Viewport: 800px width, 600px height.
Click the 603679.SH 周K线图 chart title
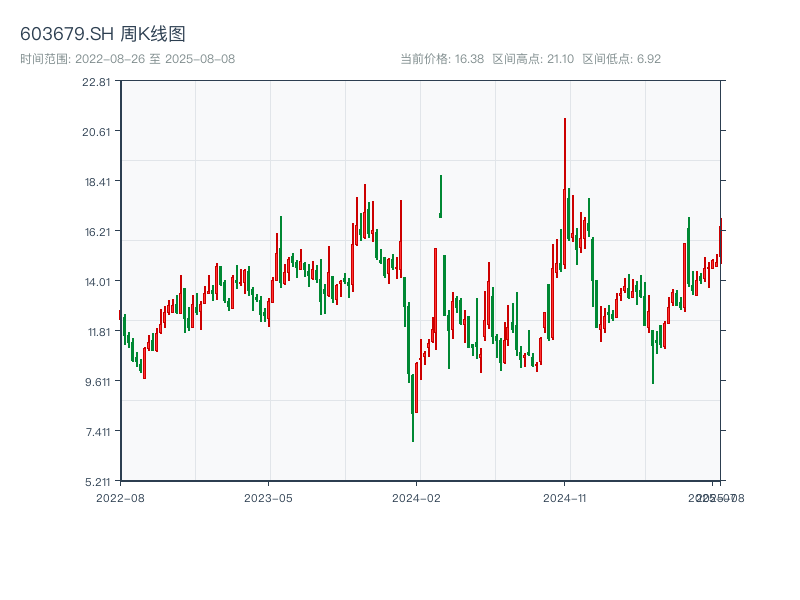coord(103,34)
